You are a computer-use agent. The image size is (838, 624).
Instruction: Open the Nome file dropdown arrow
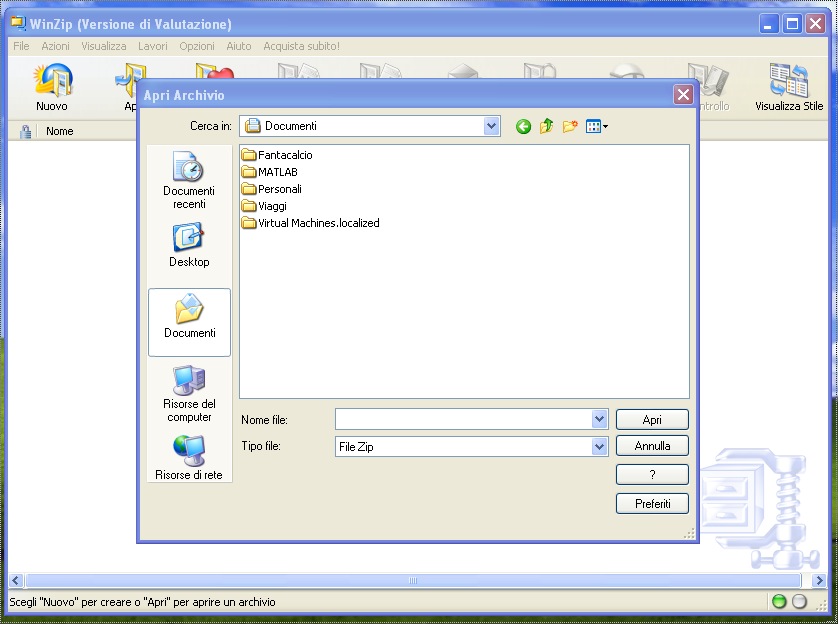[599, 419]
